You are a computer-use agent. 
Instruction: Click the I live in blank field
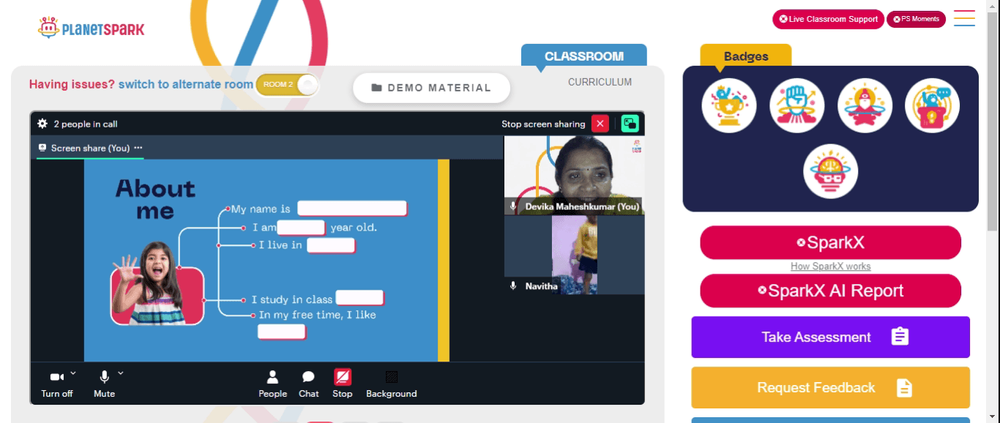[x=330, y=245]
